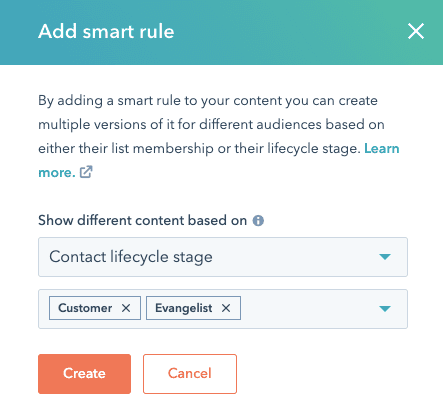Click the "Learn" word of the help link
443x416 pixels.
click(382, 148)
